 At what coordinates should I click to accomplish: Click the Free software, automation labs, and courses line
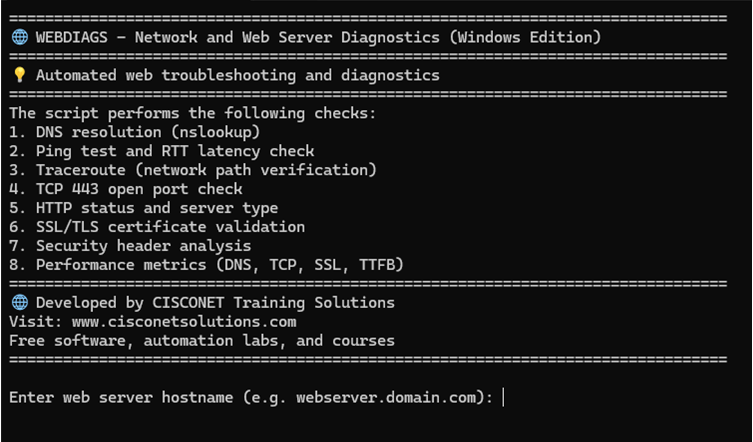(201, 340)
